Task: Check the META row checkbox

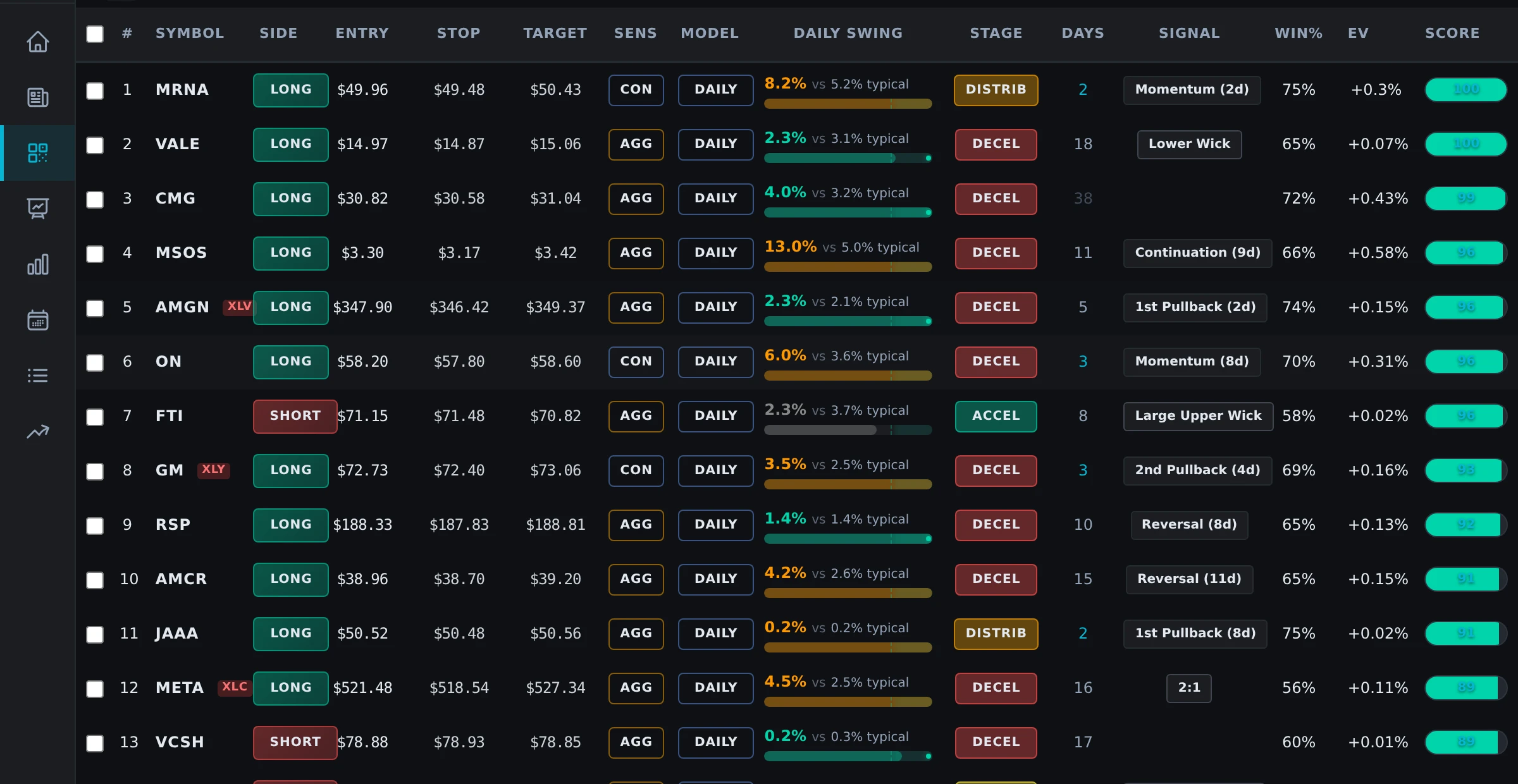Action: [95, 689]
